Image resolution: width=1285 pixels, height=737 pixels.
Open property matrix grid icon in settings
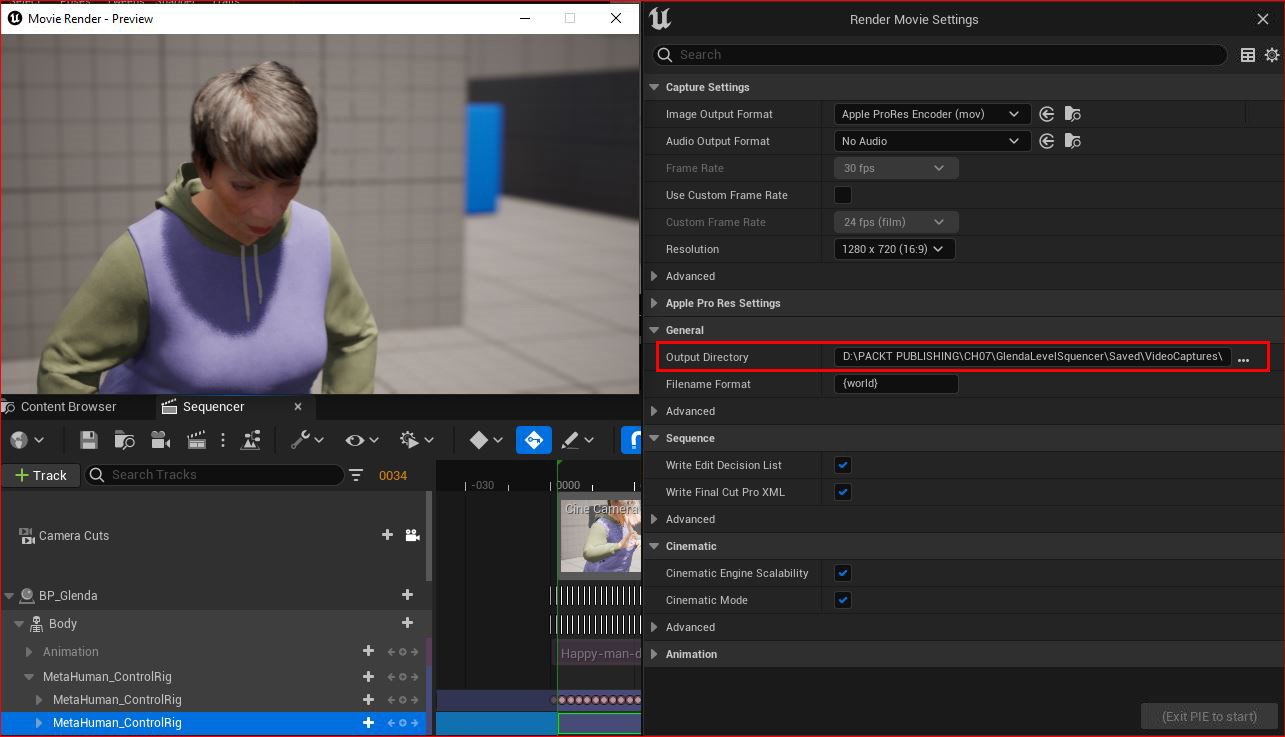coord(1248,55)
